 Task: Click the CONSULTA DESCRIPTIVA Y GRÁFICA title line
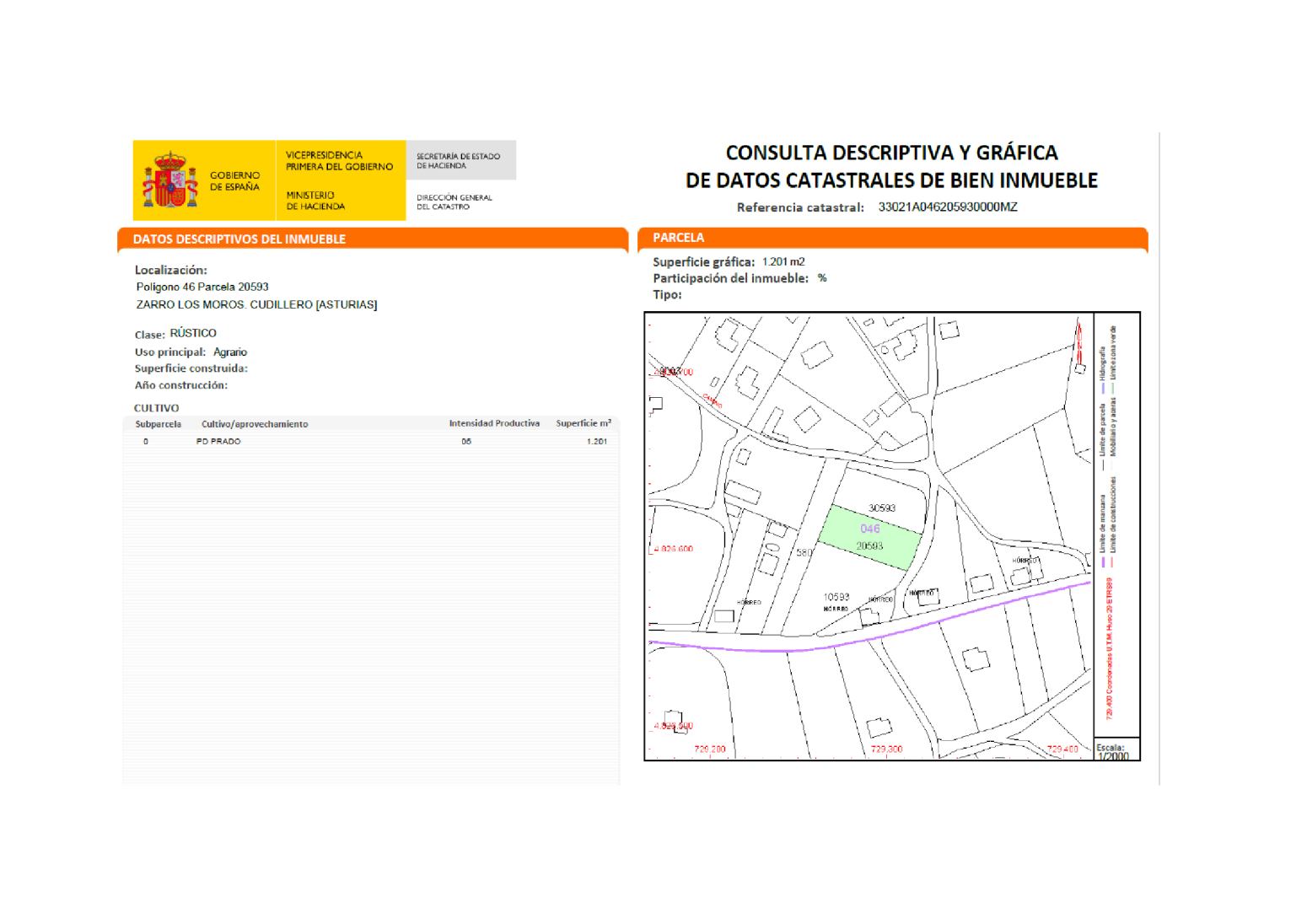coord(891,153)
